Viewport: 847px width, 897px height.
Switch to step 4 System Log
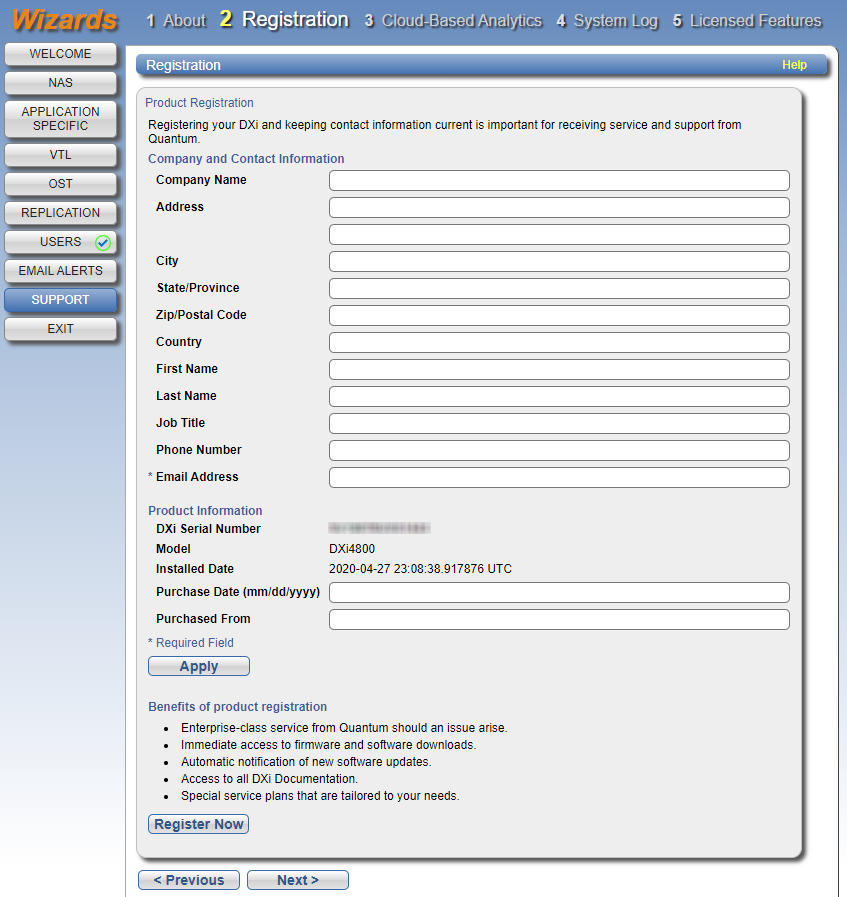tap(607, 21)
